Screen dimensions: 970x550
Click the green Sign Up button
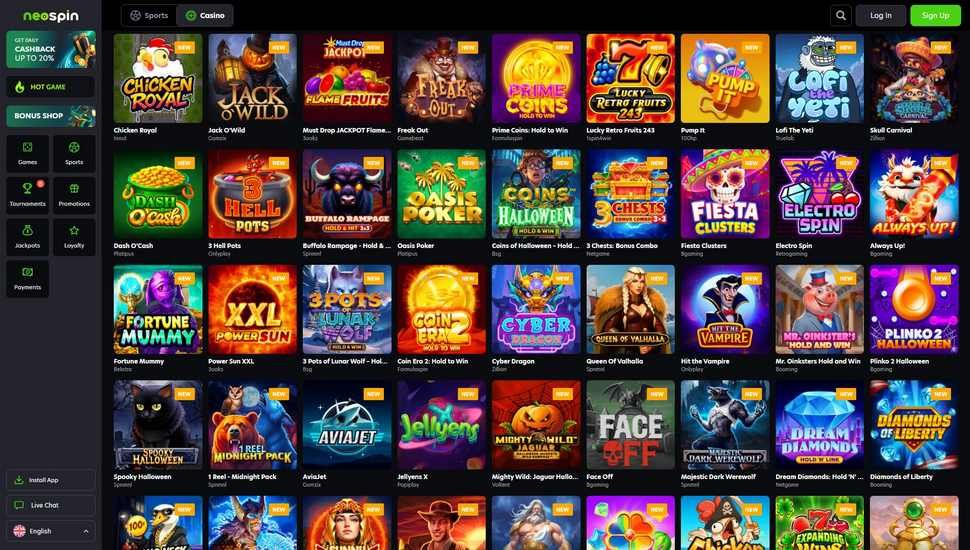pyautogui.click(x=935, y=15)
